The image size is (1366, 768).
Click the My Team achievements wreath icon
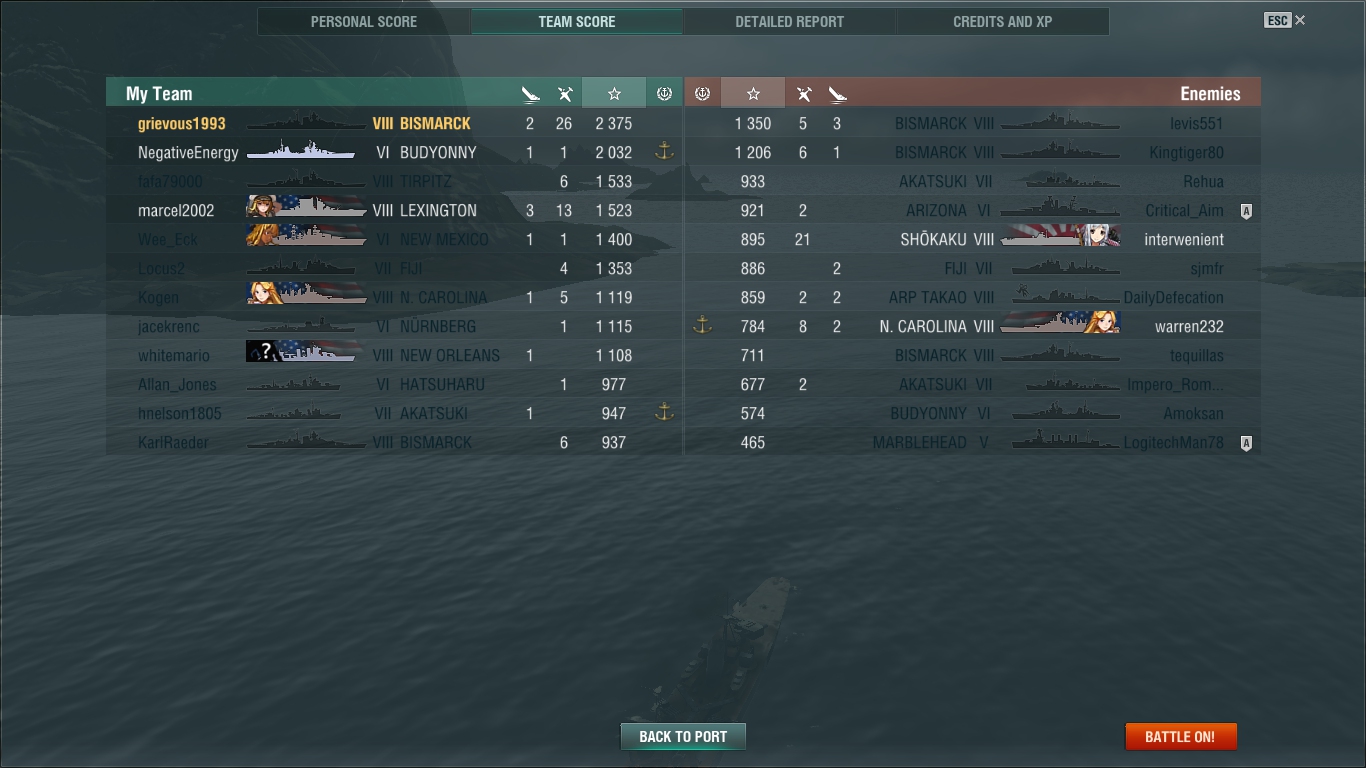664,93
